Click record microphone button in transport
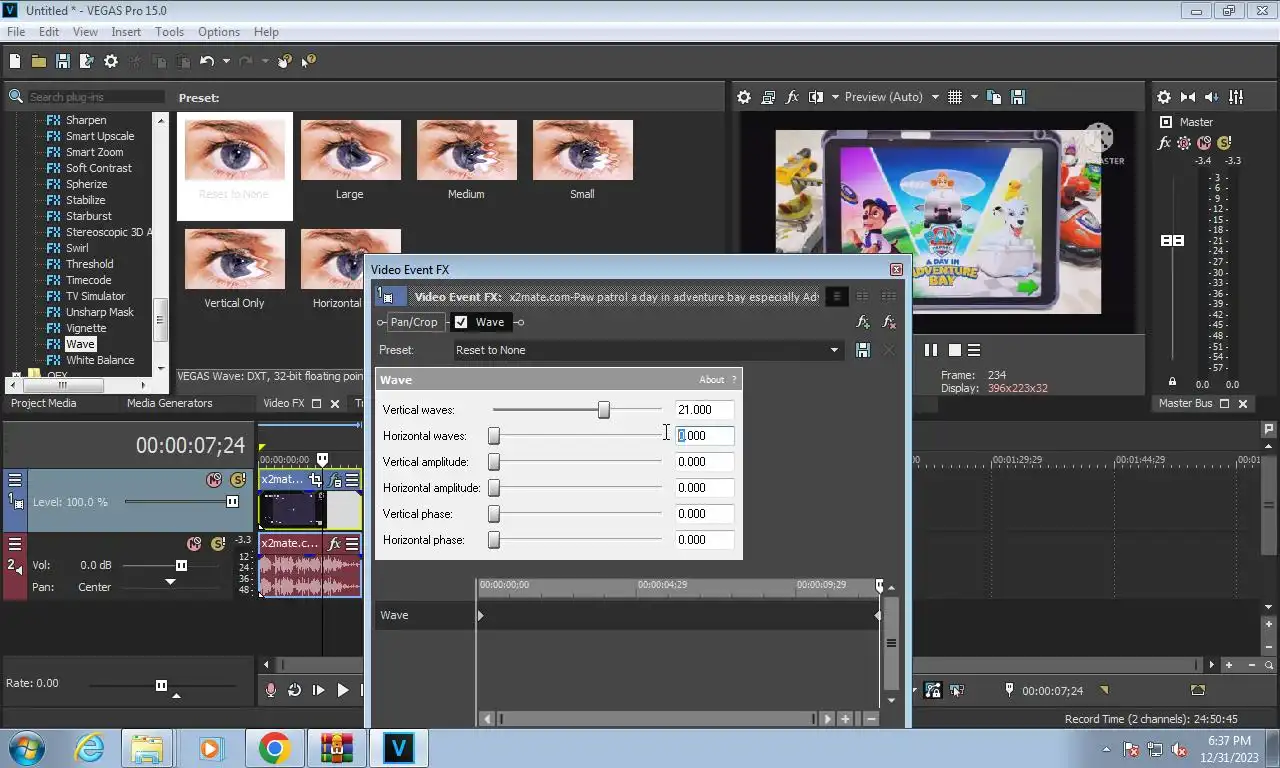Screen dimensions: 1280x768 270,690
